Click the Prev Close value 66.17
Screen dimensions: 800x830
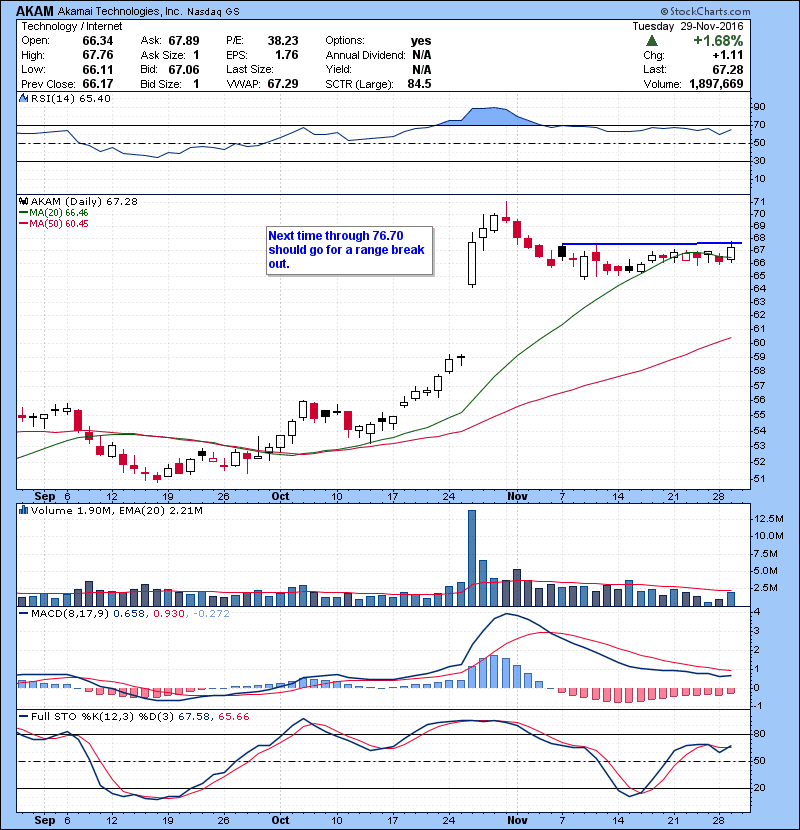point(97,84)
